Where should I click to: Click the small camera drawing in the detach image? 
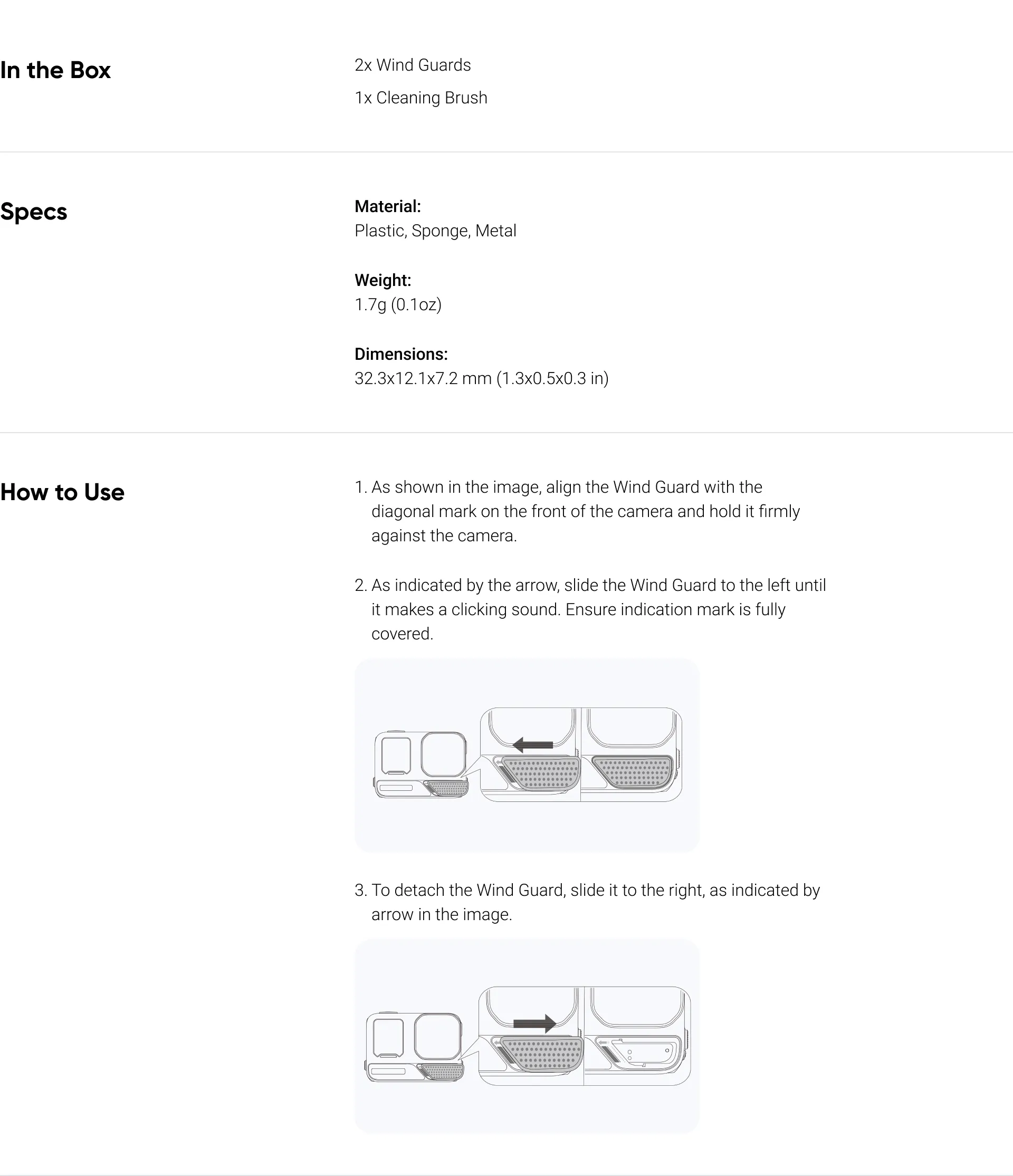414,1047
